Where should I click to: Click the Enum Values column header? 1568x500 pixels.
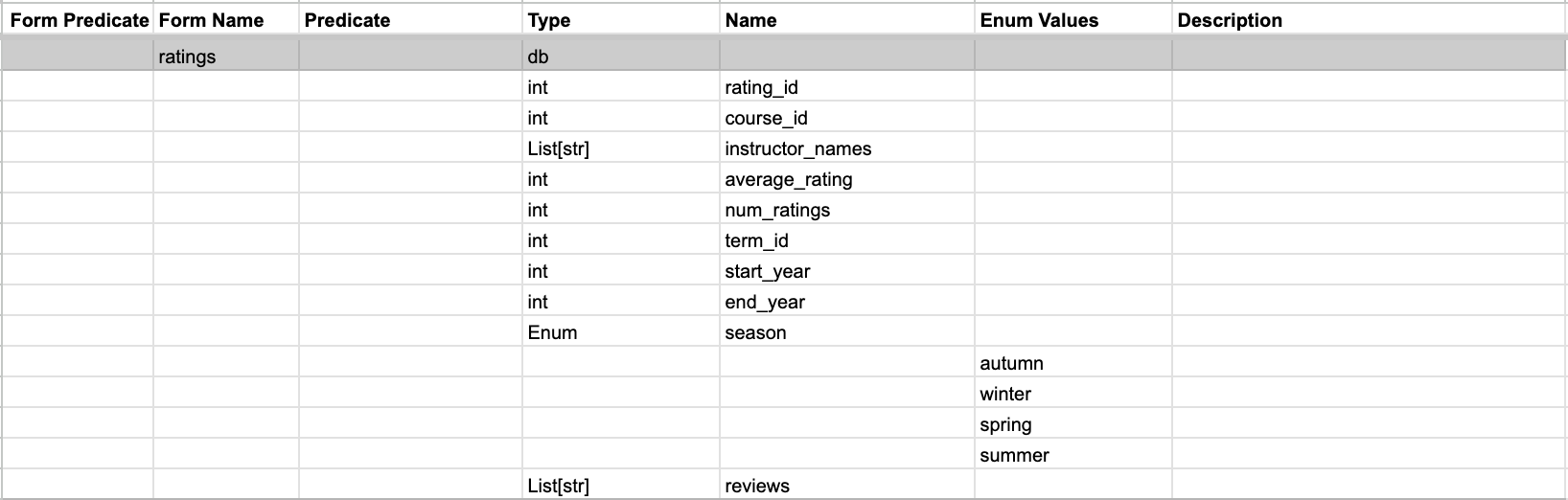coord(1039,20)
